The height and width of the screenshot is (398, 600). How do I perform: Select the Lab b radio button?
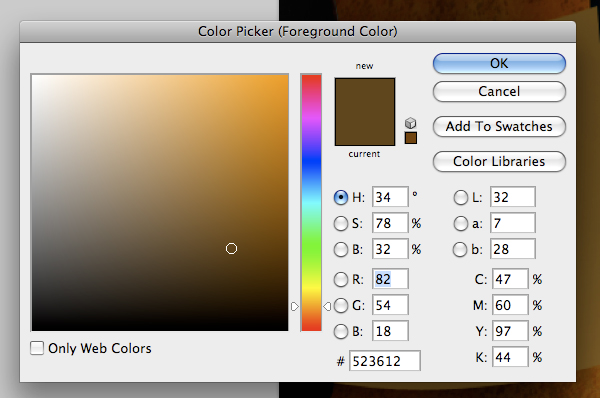pyautogui.click(x=460, y=250)
